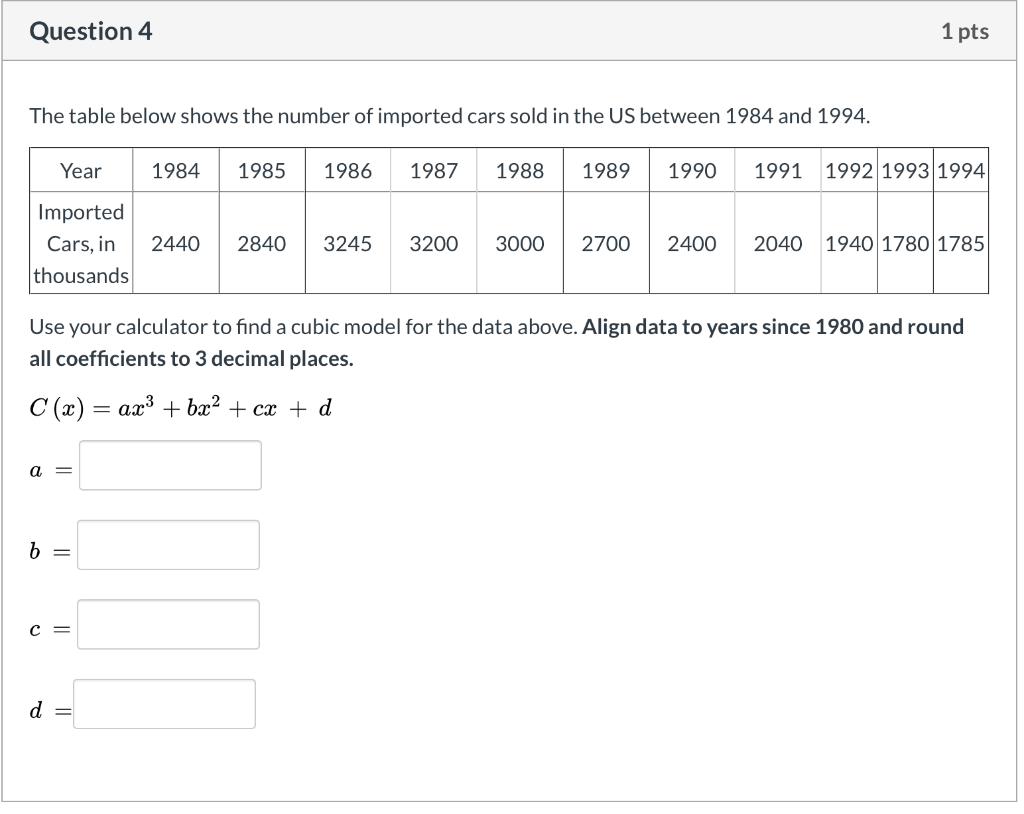Click the input field for coefficient a
This screenshot has width=1024, height=814.
[170, 465]
